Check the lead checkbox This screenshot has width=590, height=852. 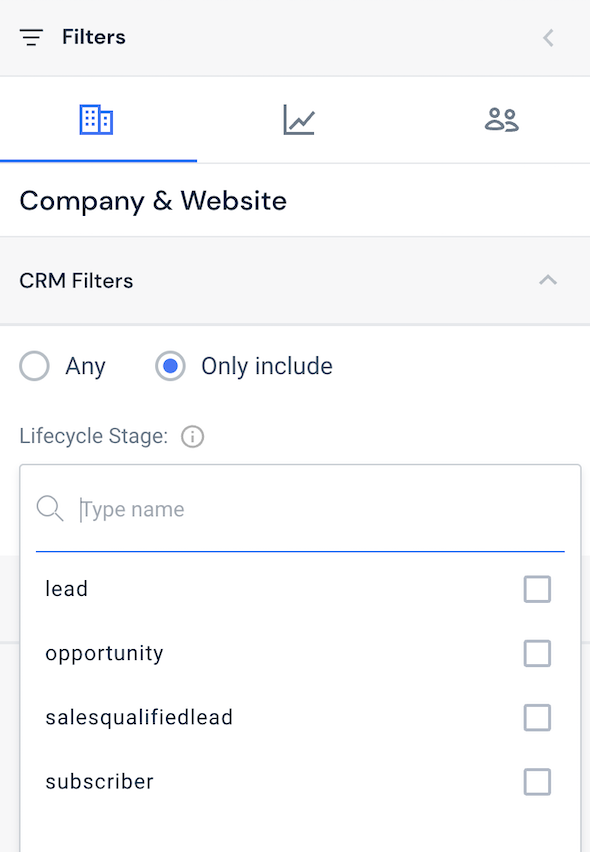(537, 589)
